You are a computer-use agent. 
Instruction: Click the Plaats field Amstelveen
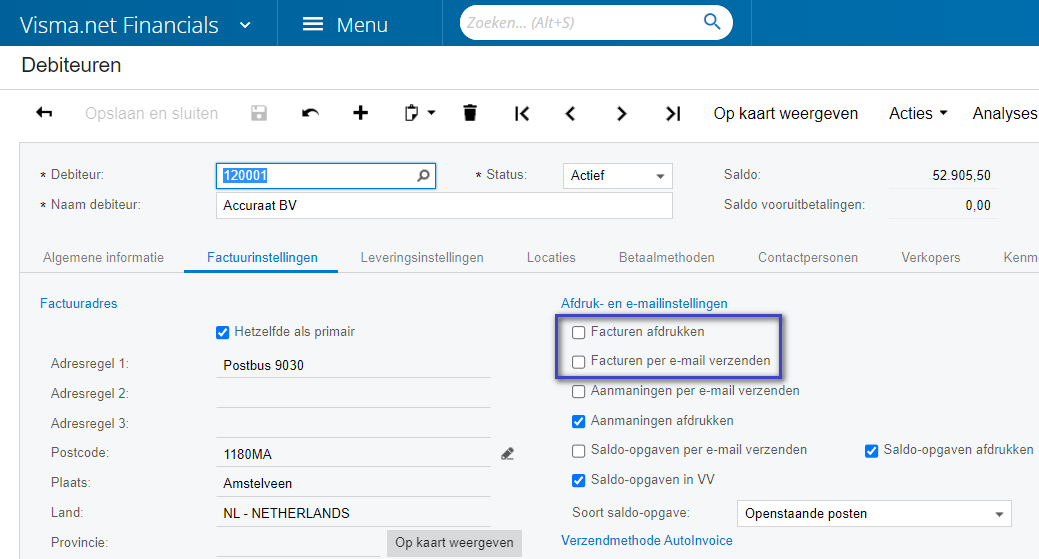click(x=353, y=483)
